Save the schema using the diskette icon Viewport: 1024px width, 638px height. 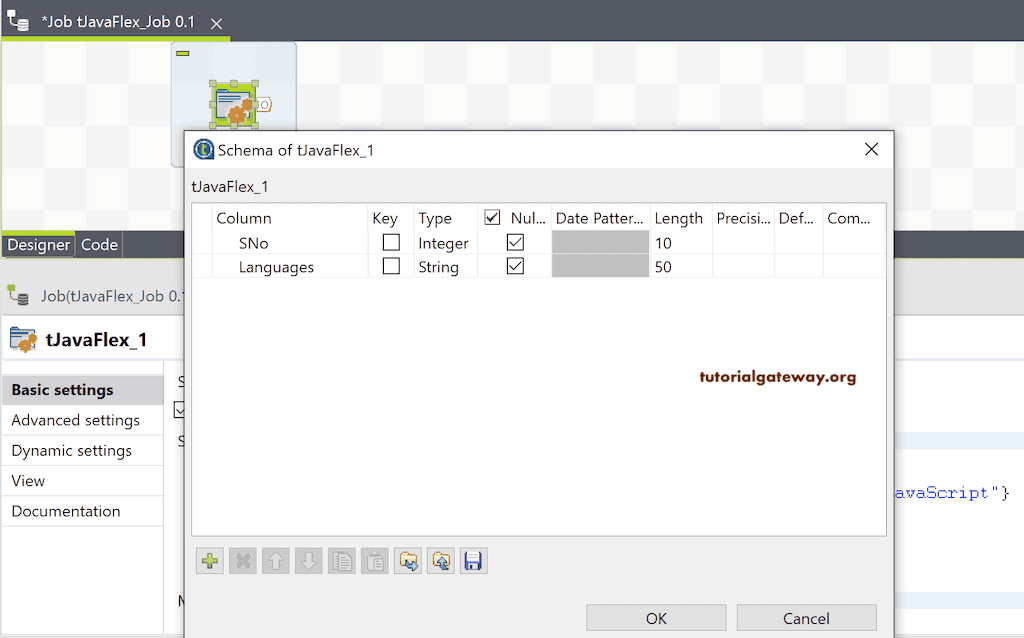tap(473, 560)
